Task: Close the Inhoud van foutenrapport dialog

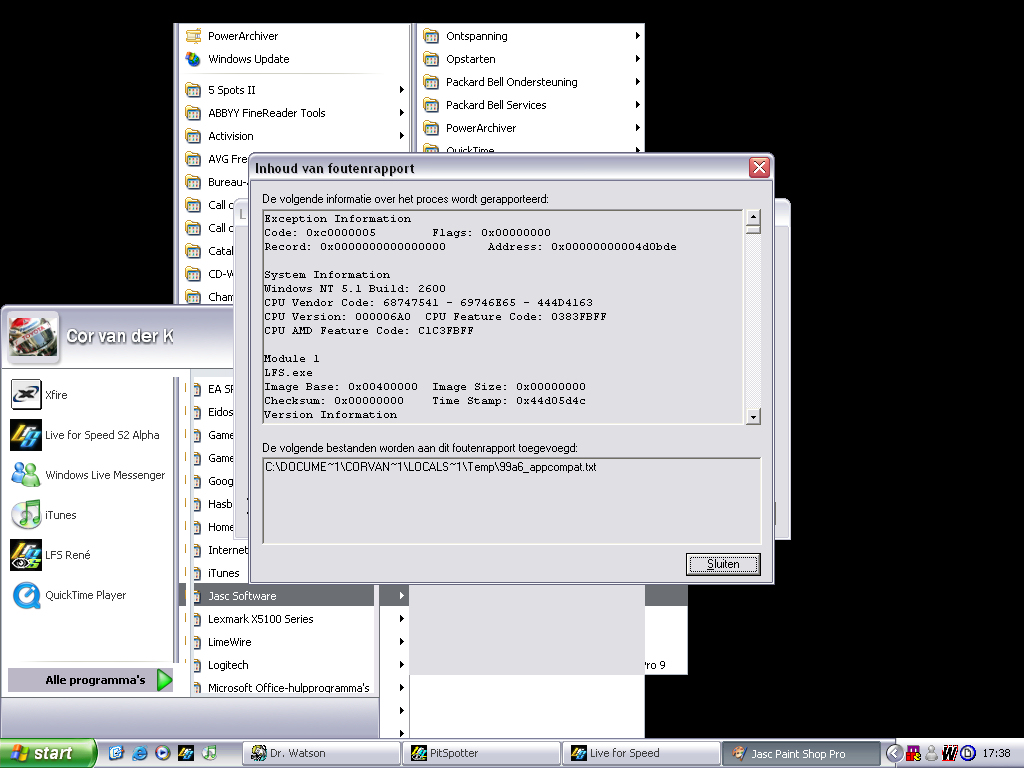Action: (x=759, y=168)
